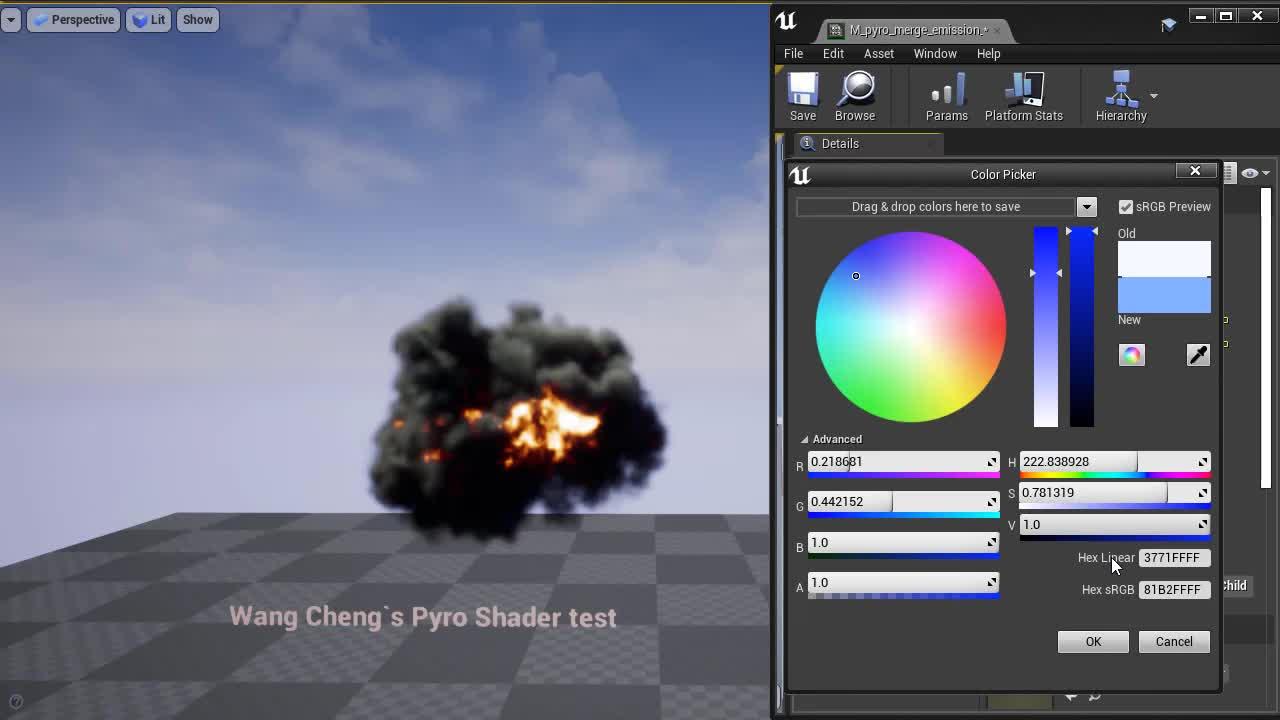Toggle the sRGB Preview checkbox

pyautogui.click(x=1124, y=207)
